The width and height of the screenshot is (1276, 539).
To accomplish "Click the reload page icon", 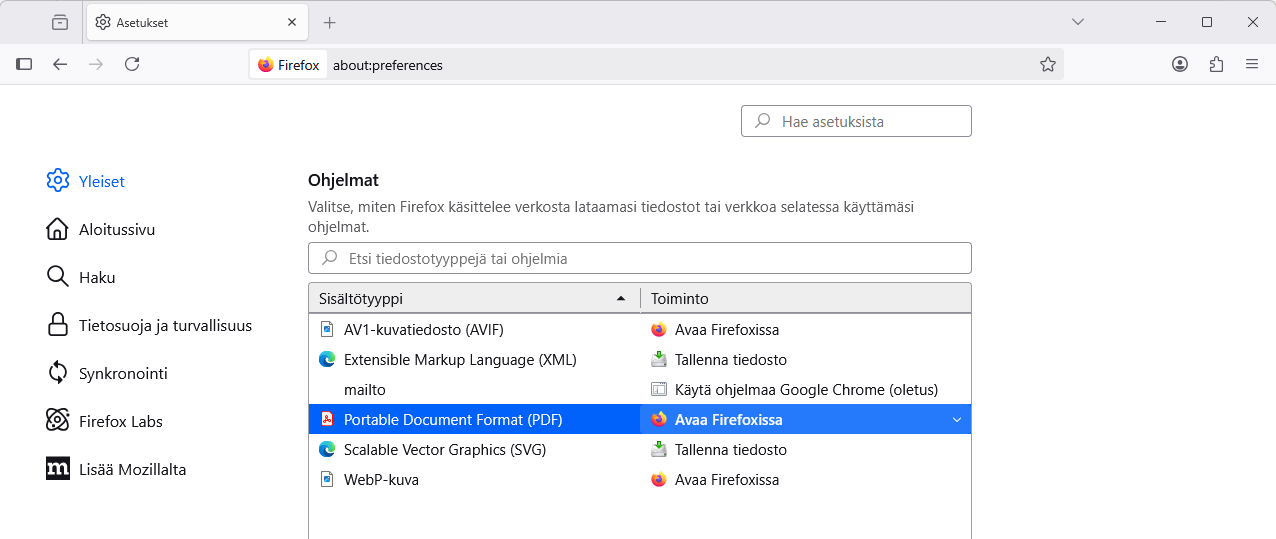I will point(132,64).
